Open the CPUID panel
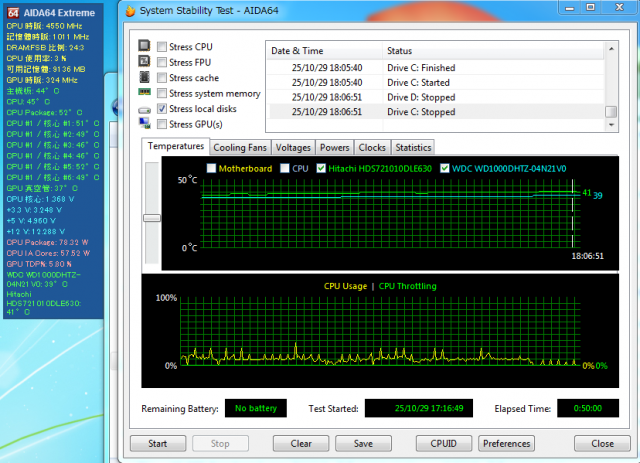The height and width of the screenshot is (463, 640). click(x=444, y=443)
